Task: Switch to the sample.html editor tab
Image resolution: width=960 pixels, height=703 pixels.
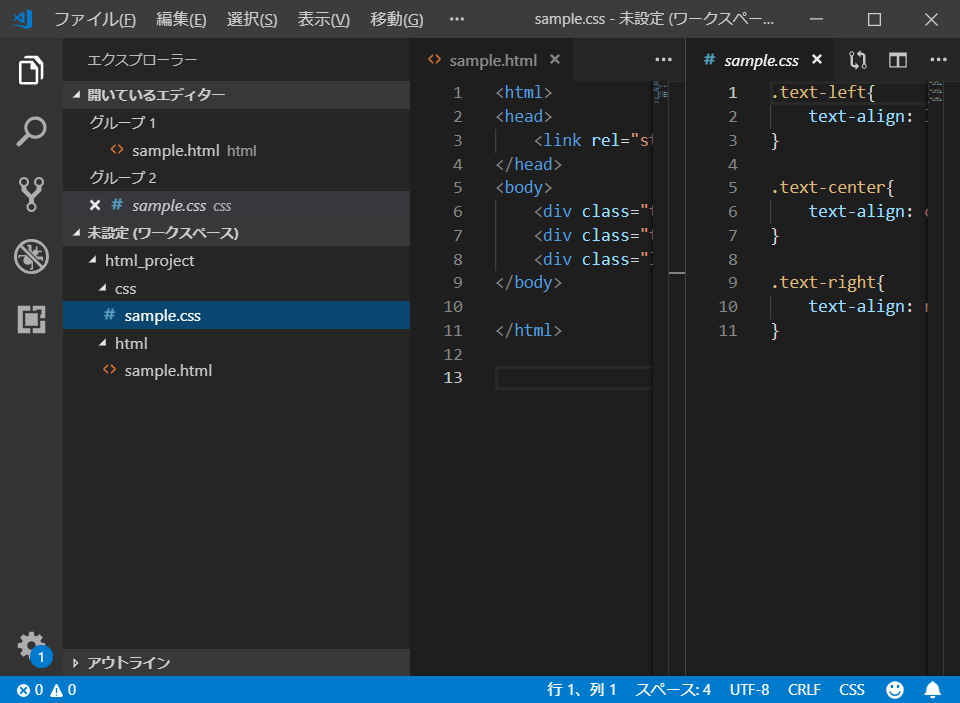Action: [492, 60]
